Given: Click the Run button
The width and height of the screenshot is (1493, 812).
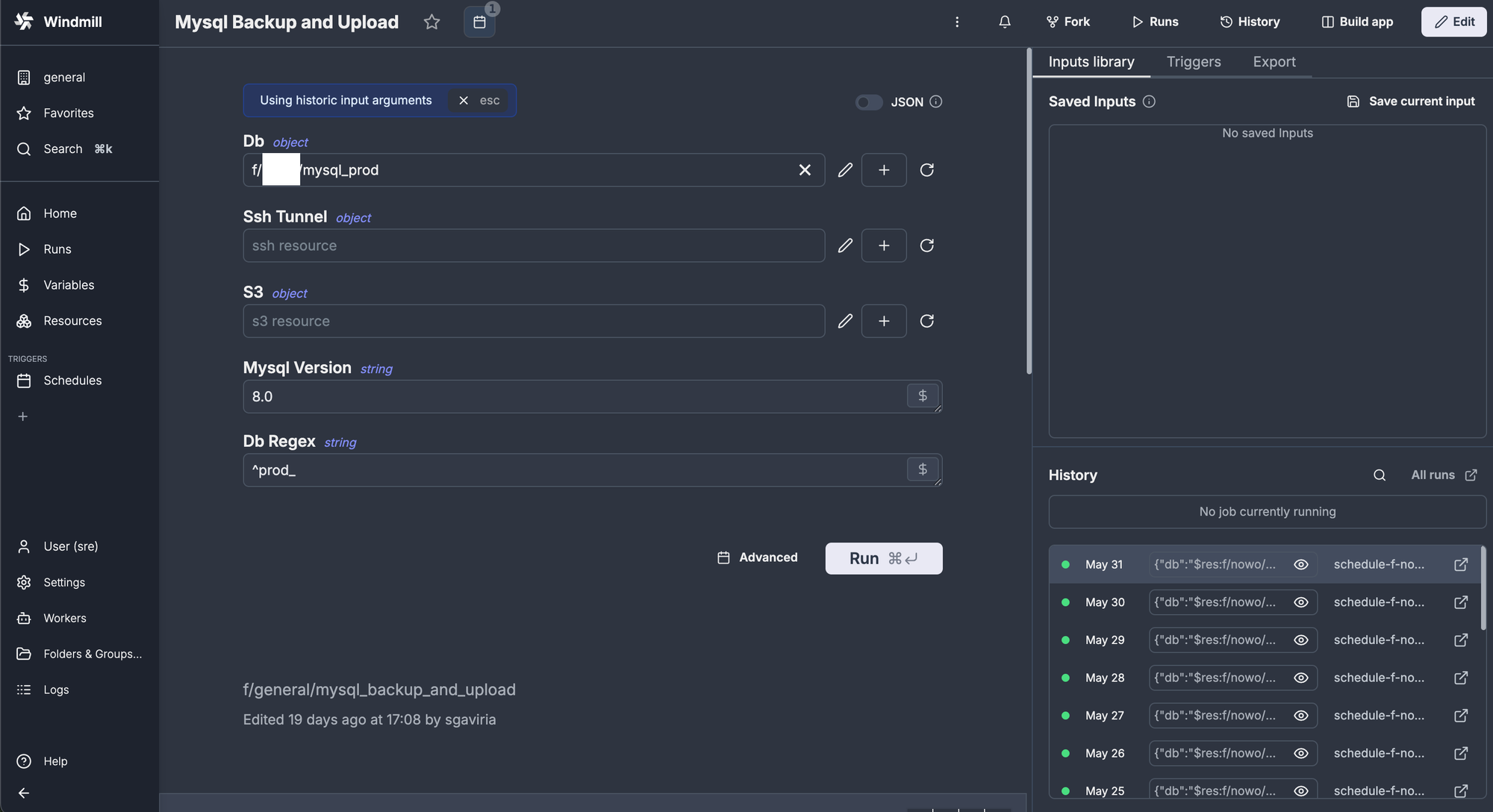Looking at the screenshot, I should pos(884,558).
